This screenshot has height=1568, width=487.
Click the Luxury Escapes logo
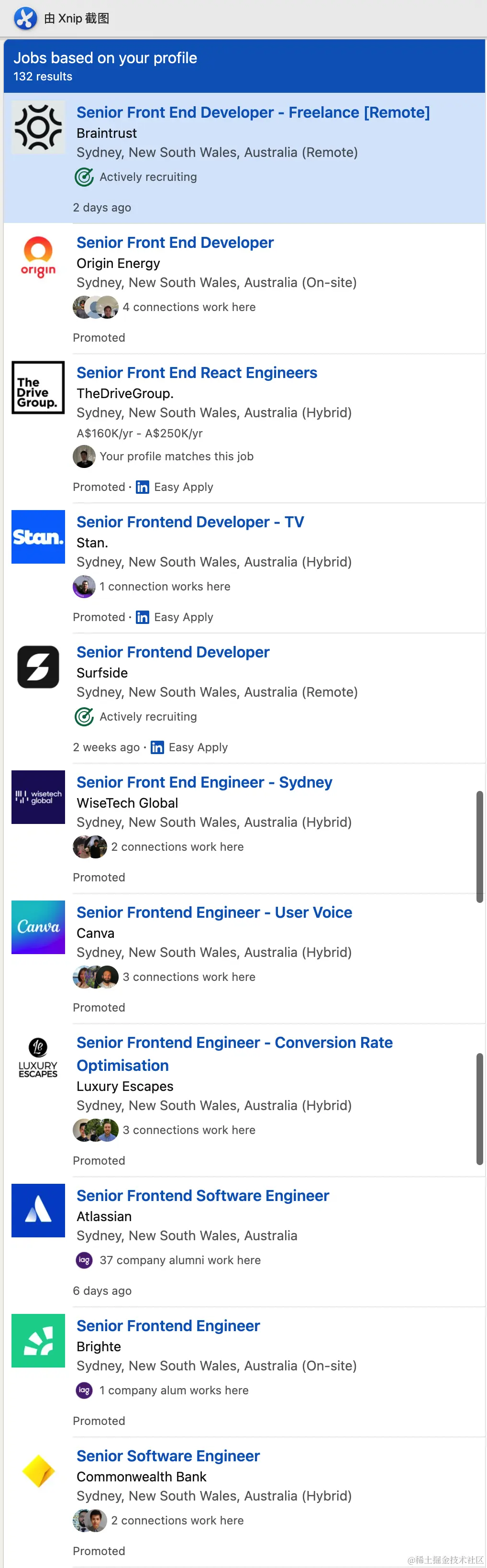[38, 1057]
